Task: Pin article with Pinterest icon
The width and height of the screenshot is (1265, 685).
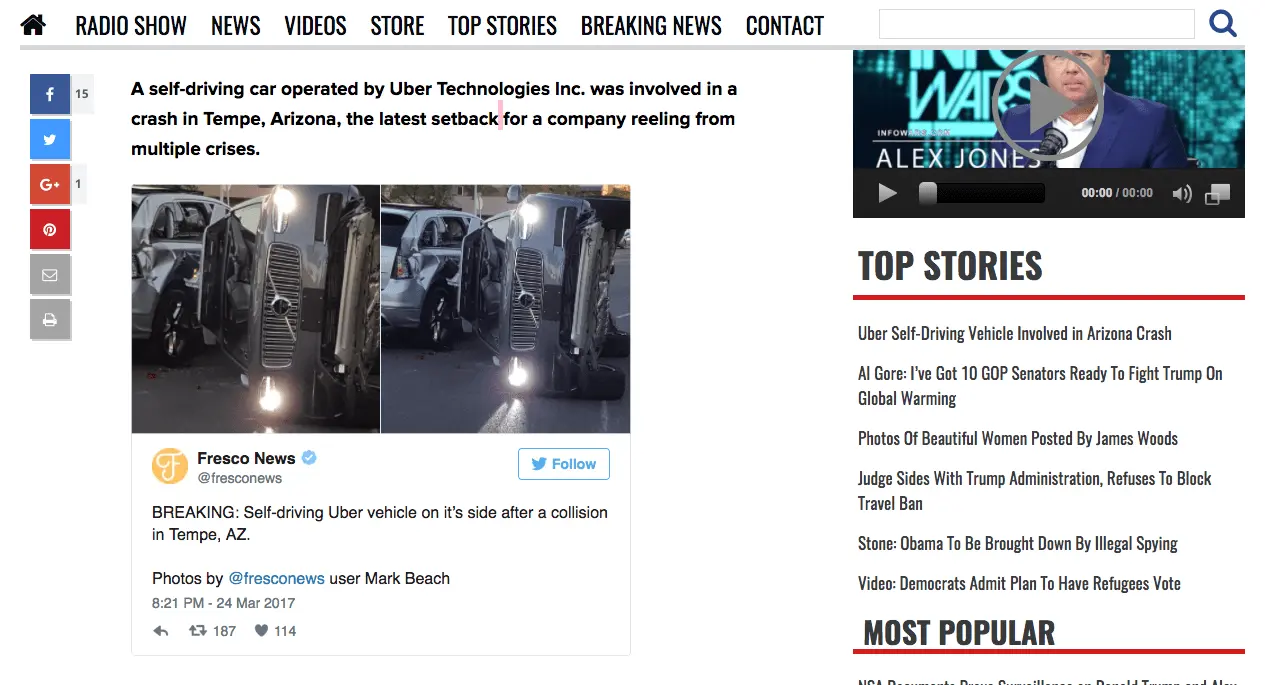Action: coord(50,229)
